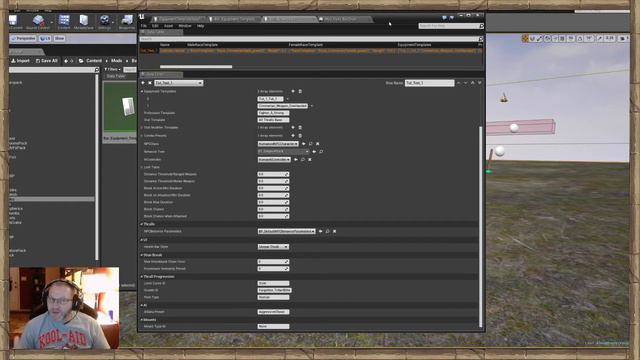Use selected asset for NPC Behavior Parameters
Screen dimensions: 640x360
click(320, 231)
